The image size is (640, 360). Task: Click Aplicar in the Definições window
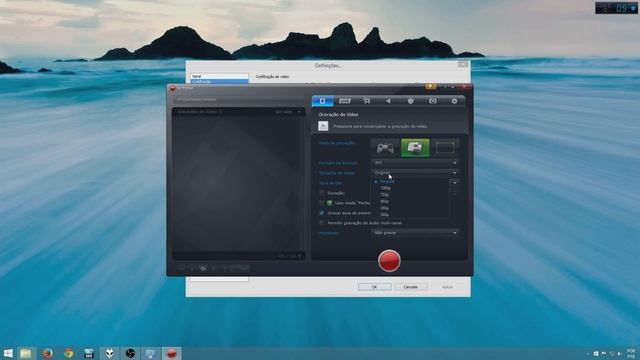pos(447,287)
